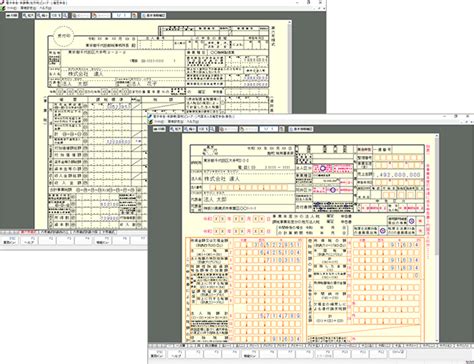The width and height of the screenshot is (474, 364).
Task: Click the zoom-in (拡大) button in front window
Action: pos(175,129)
